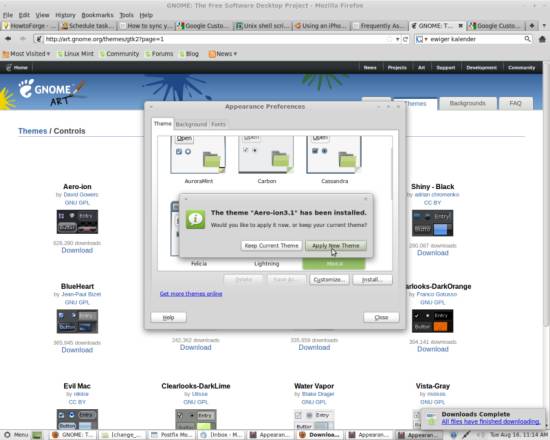This screenshot has height=440, width=550.
Task: Open Firefox Bookmarks menu
Action: 97,15
